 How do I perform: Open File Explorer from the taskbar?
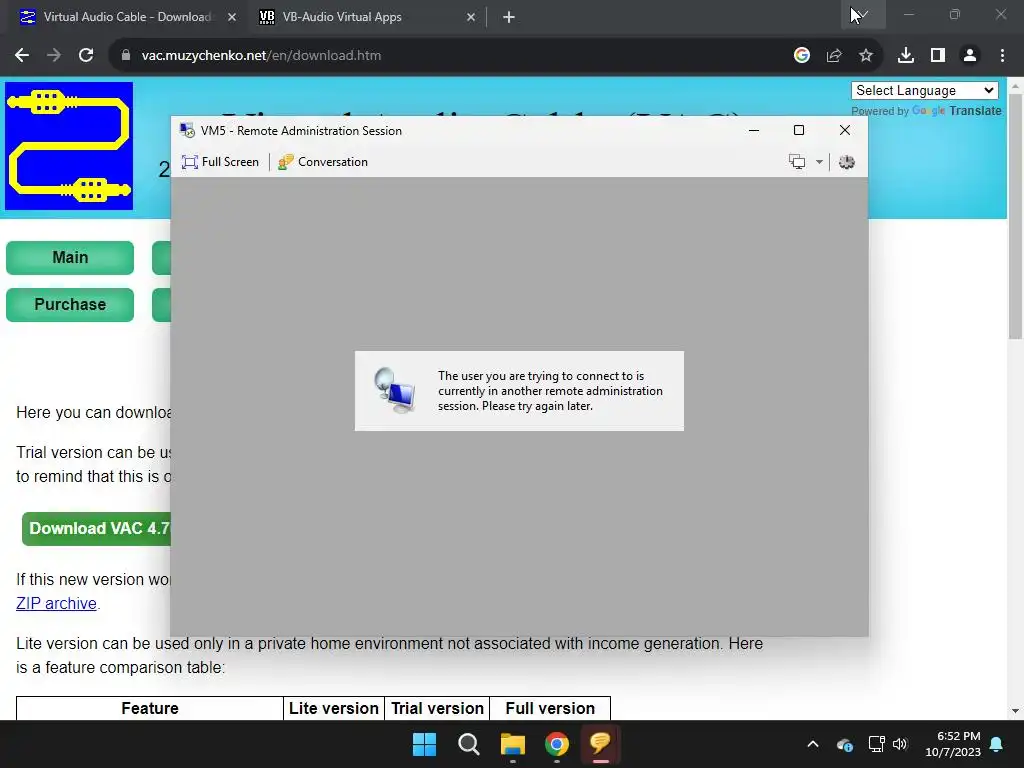point(513,744)
